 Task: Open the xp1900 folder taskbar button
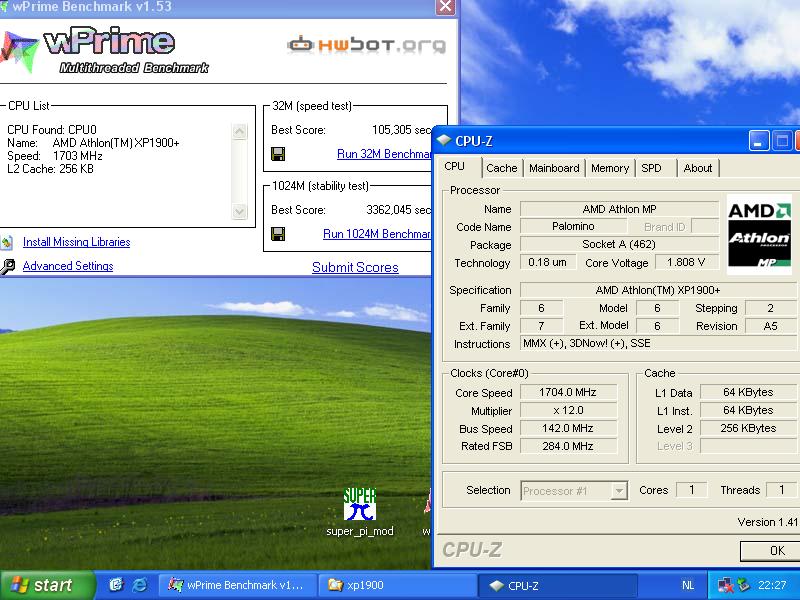[x=397, y=585]
